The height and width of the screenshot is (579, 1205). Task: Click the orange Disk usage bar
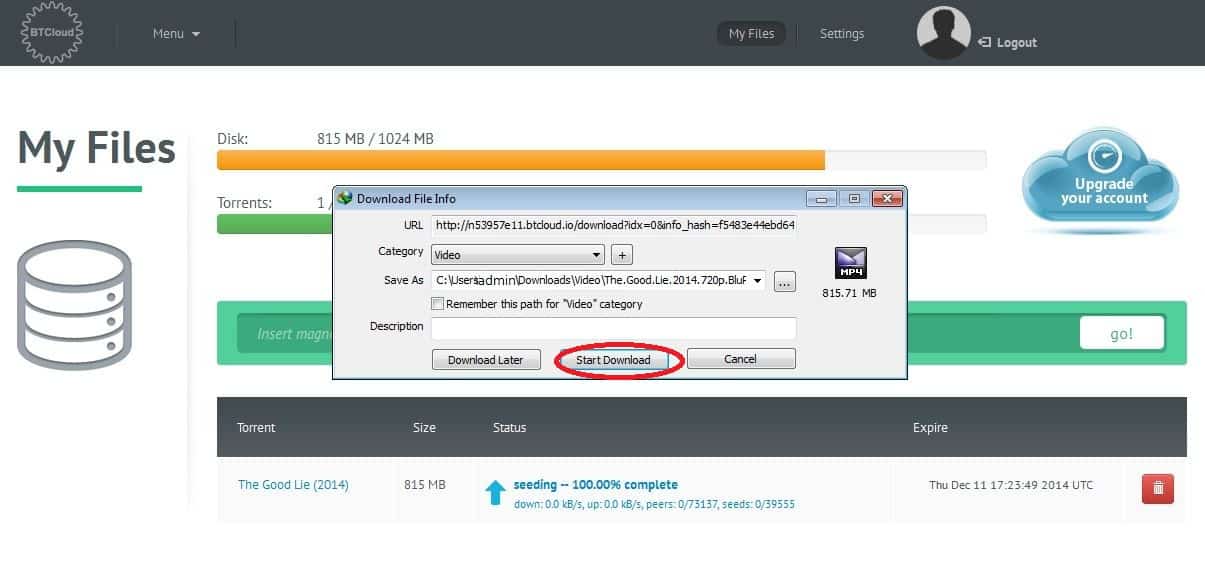[x=520, y=160]
